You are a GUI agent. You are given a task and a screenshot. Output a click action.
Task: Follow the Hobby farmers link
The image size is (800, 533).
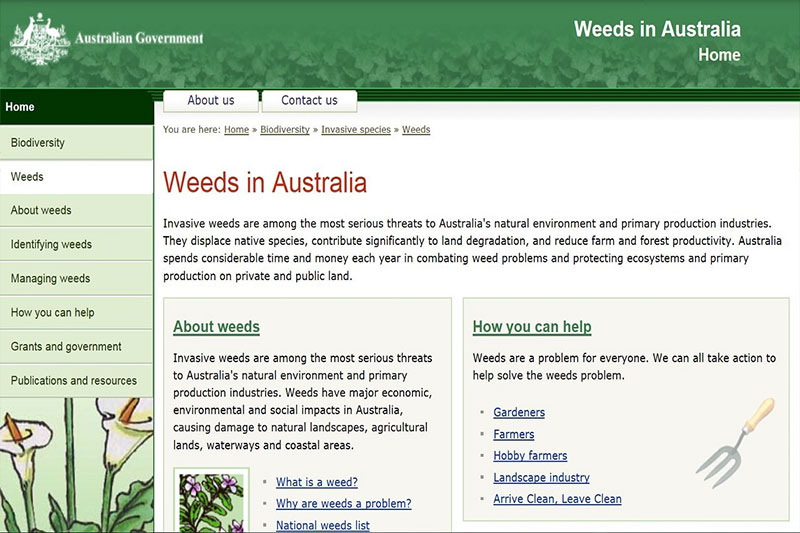(530, 456)
